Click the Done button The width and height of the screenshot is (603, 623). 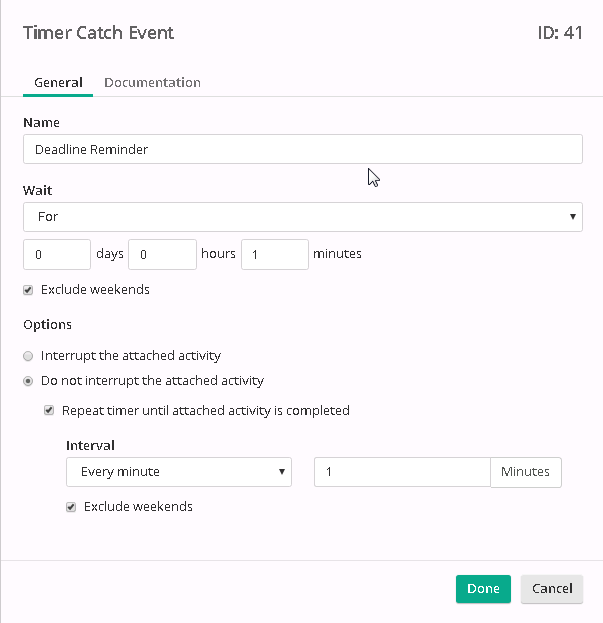[483, 589]
